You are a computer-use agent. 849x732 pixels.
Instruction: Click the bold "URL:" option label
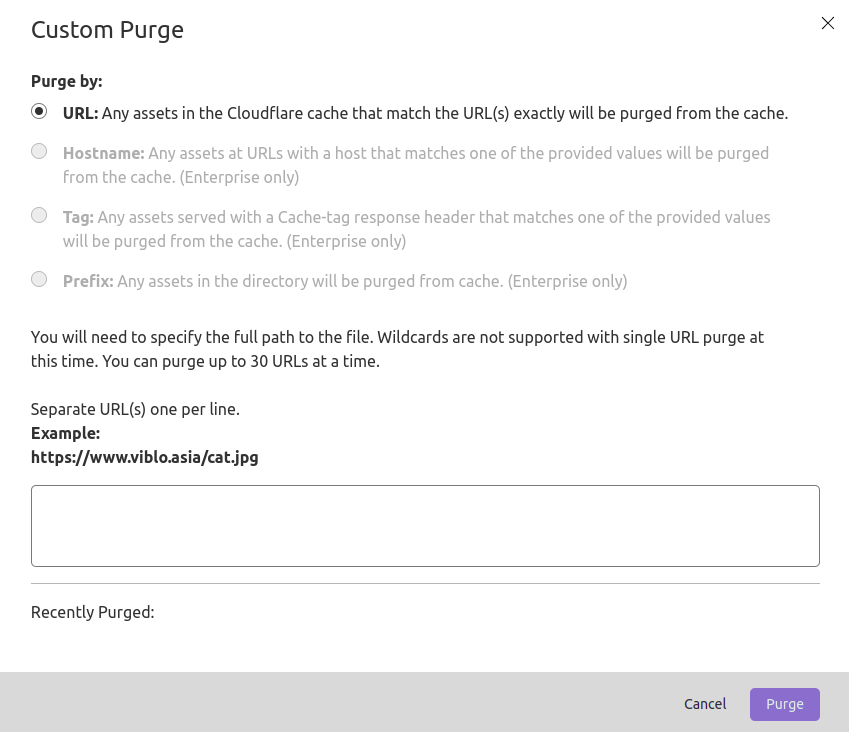point(80,113)
